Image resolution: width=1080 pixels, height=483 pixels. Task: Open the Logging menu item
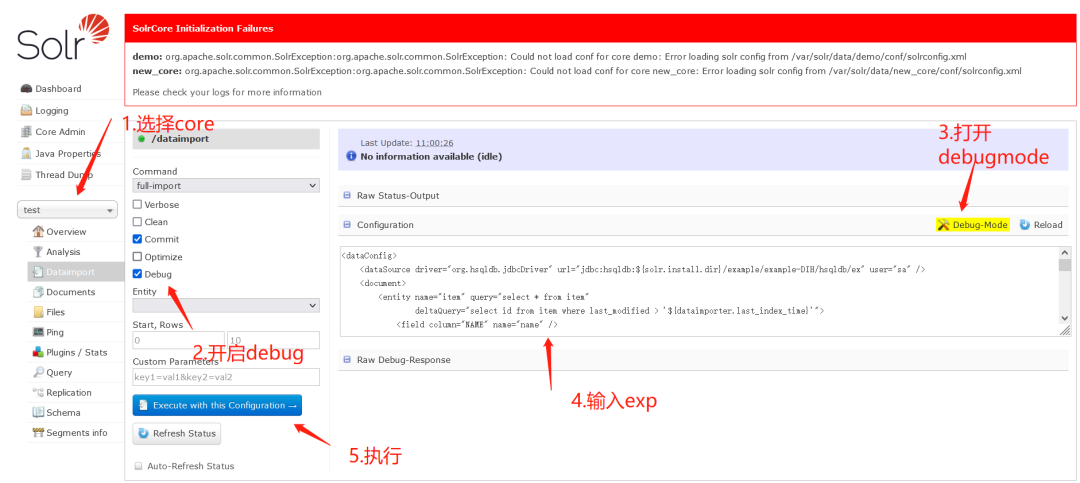52,110
